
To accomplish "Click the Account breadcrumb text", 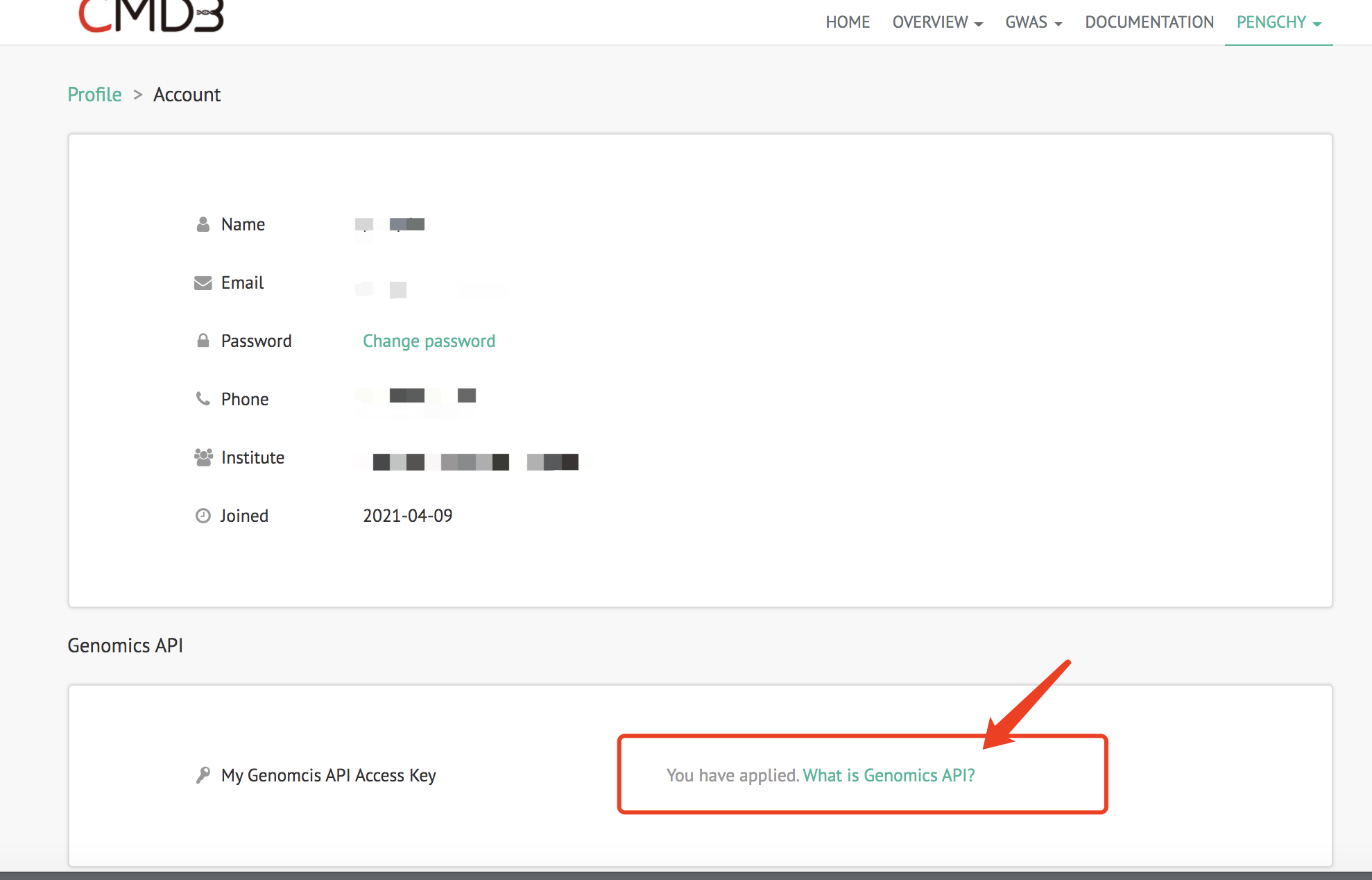I will coord(187,94).
